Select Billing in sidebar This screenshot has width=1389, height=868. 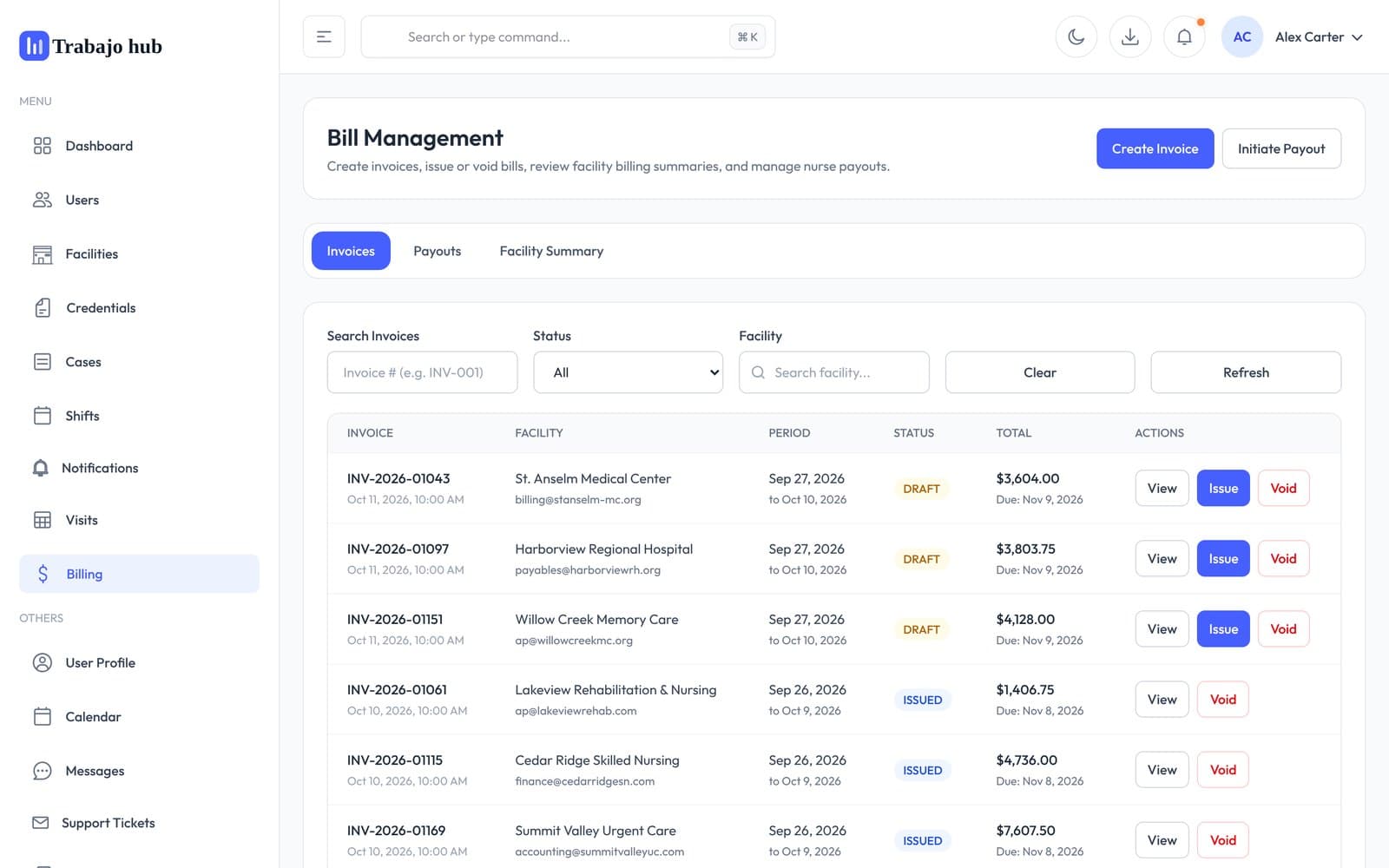[139, 574]
